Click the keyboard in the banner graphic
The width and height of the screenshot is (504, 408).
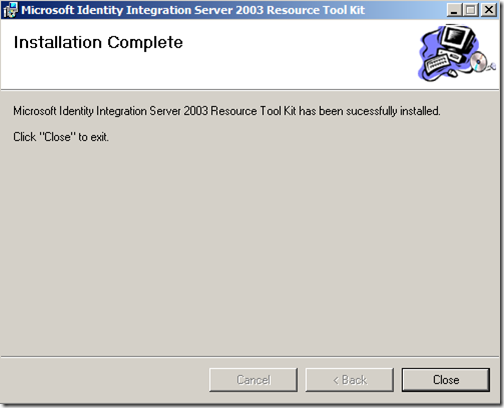[x=436, y=63]
